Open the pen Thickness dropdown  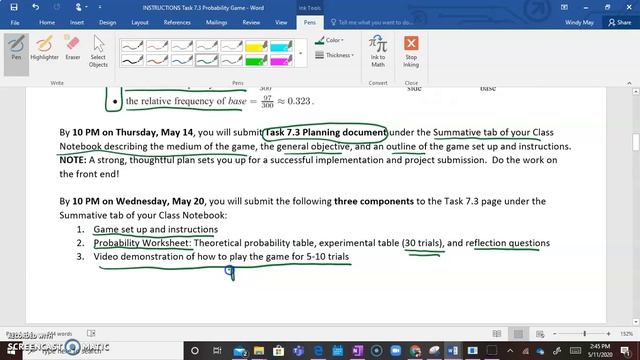click(334, 55)
